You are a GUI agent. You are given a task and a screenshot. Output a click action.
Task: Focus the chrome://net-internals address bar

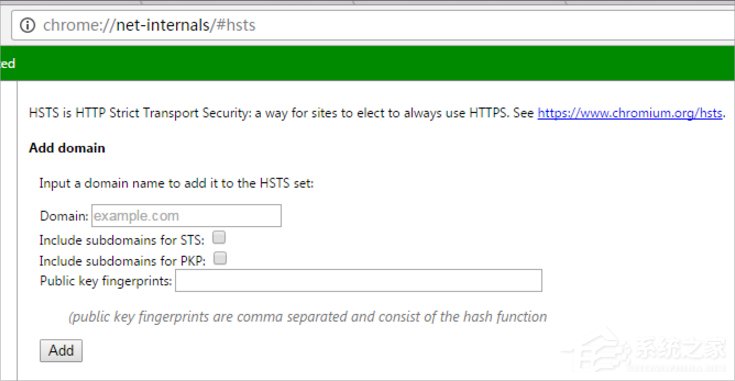(373, 25)
